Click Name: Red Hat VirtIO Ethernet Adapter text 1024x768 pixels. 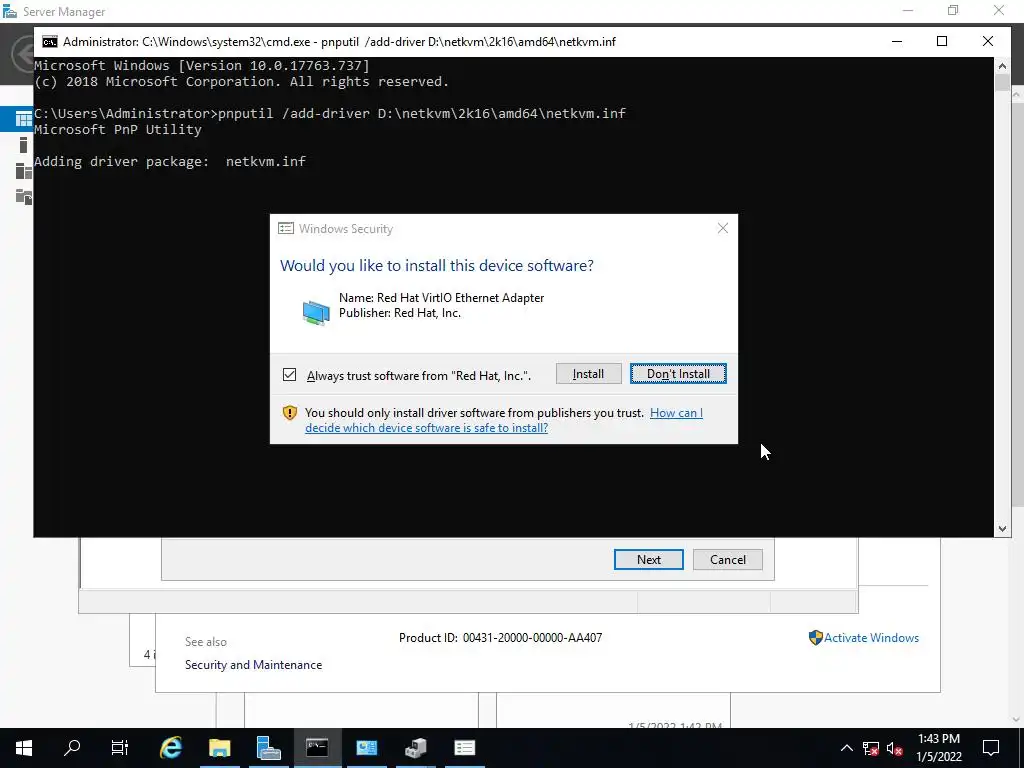(441, 298)
